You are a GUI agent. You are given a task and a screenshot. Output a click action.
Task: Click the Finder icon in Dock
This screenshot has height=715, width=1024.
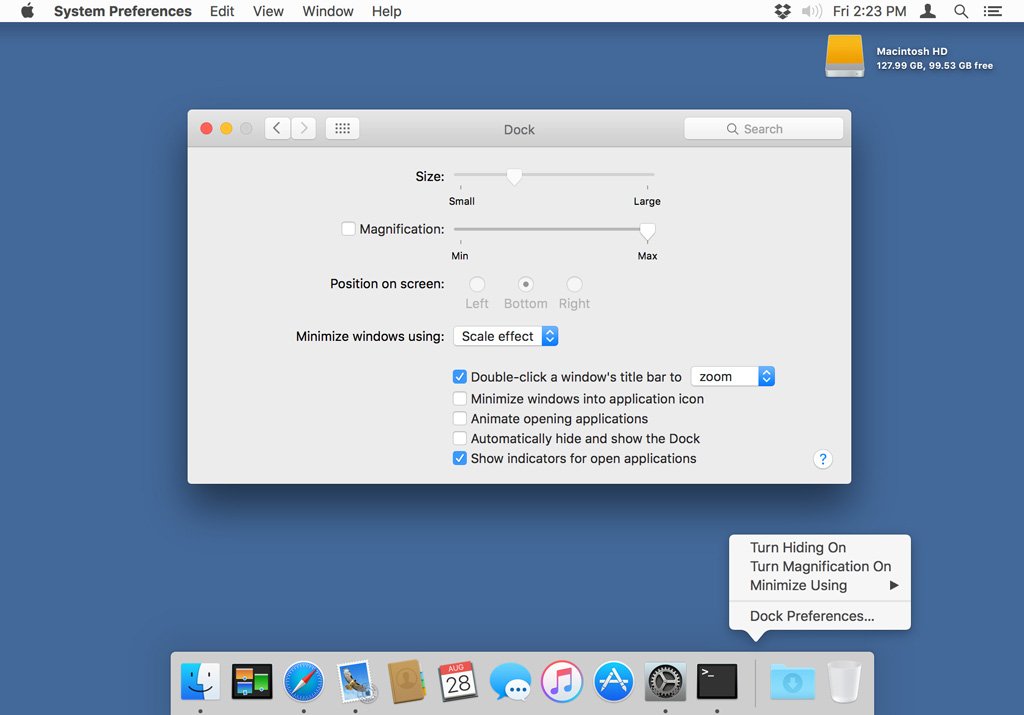200,682
